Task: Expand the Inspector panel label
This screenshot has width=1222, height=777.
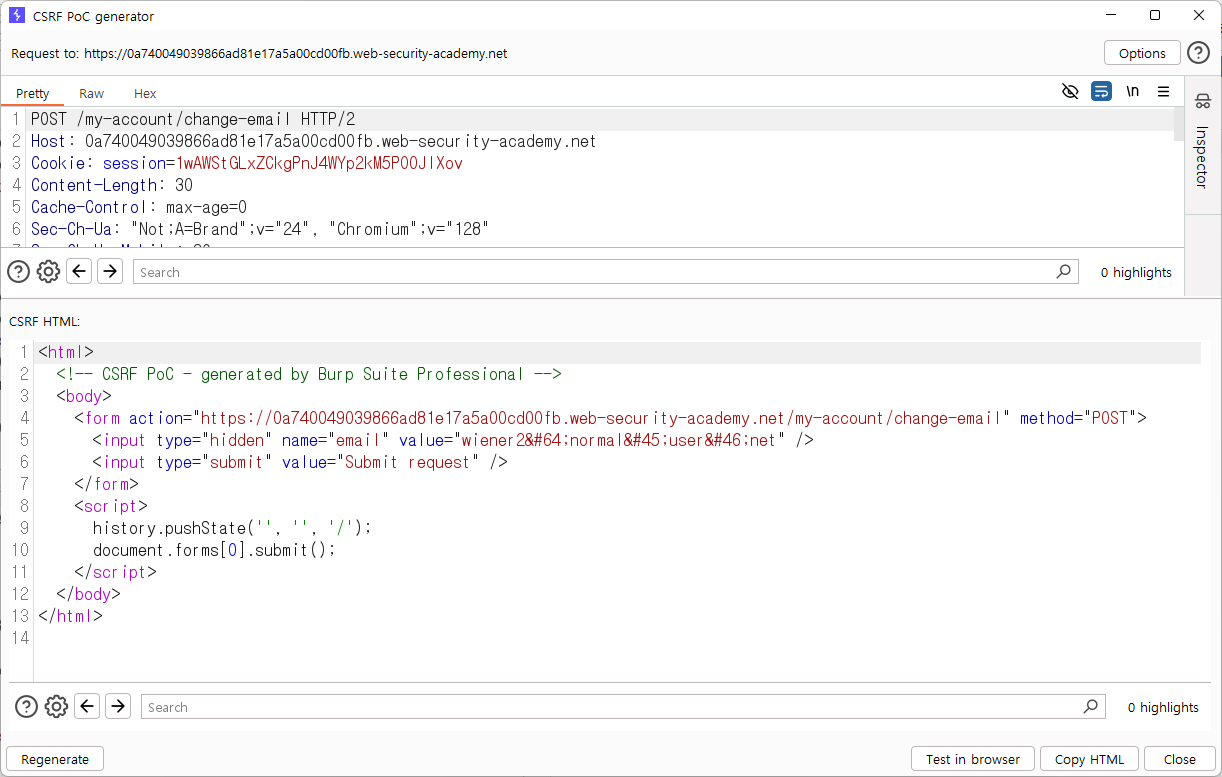Action: click(1202, 156)
